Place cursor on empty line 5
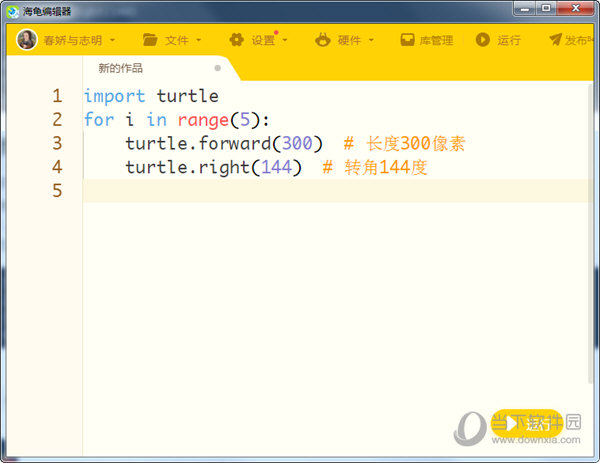 pyautogui.click(x=300, y=190)
